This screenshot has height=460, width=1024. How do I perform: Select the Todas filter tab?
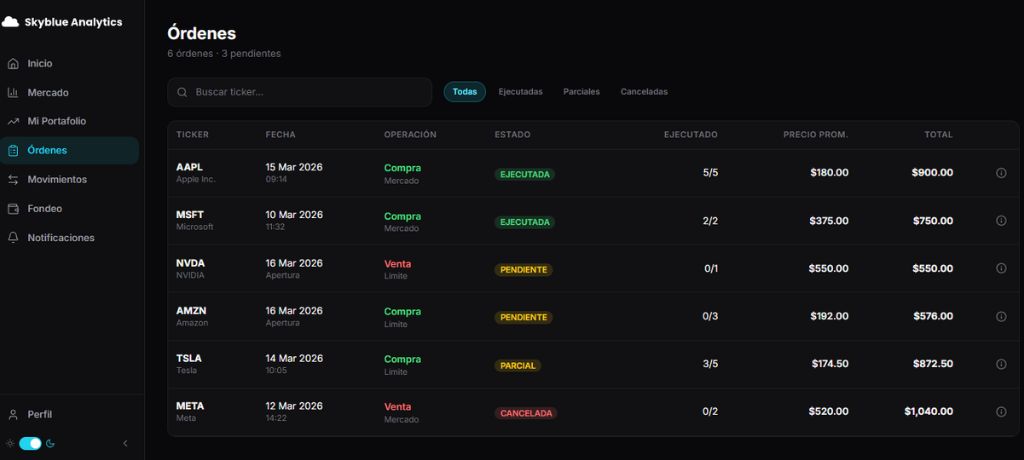coord(465,92)
